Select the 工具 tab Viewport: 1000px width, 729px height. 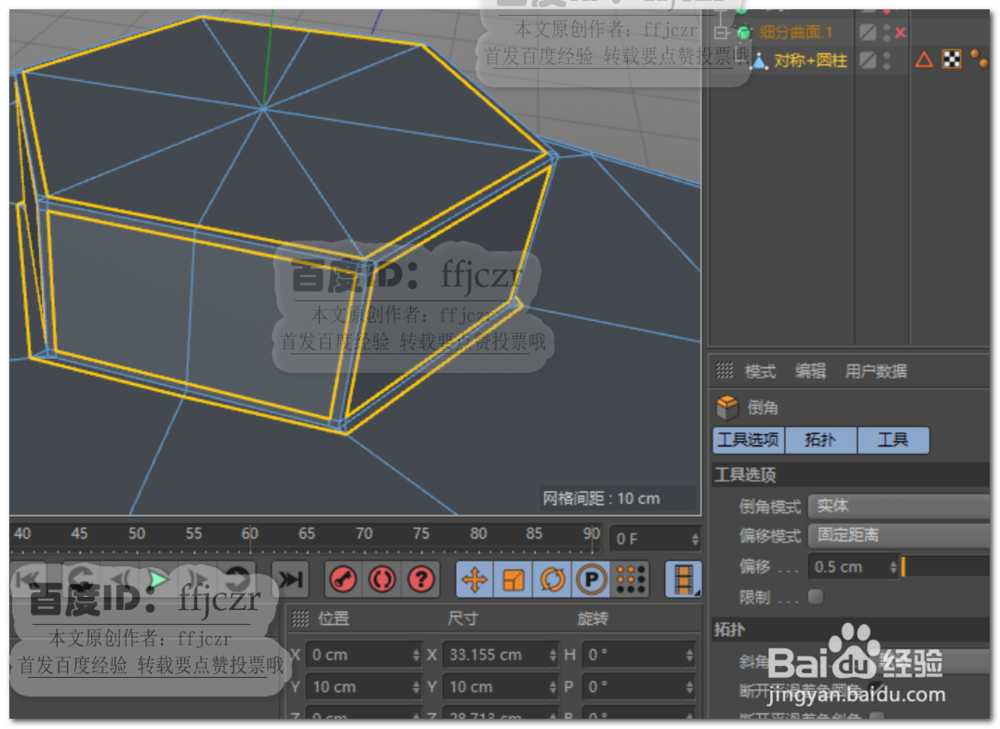[893, 440]
